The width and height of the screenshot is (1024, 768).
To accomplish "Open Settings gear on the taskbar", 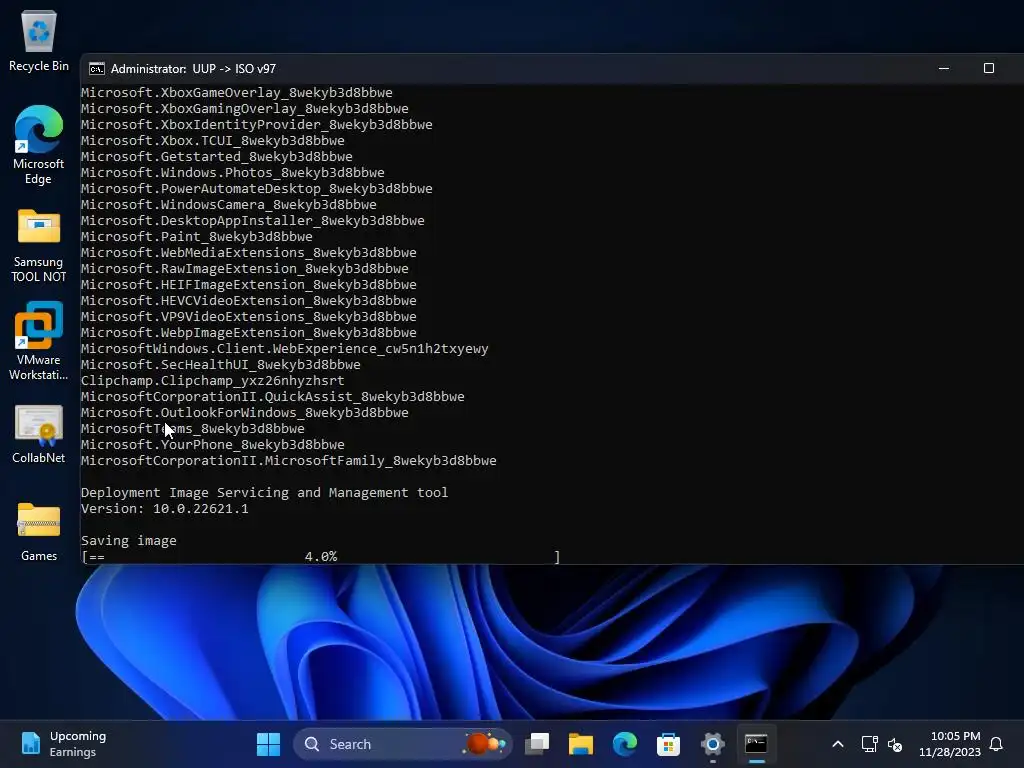I will 712,744.
